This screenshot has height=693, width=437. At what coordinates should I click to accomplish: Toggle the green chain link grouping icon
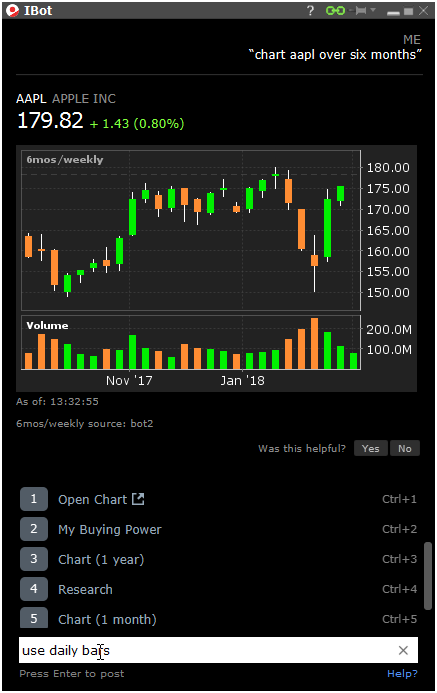point(335,11)
